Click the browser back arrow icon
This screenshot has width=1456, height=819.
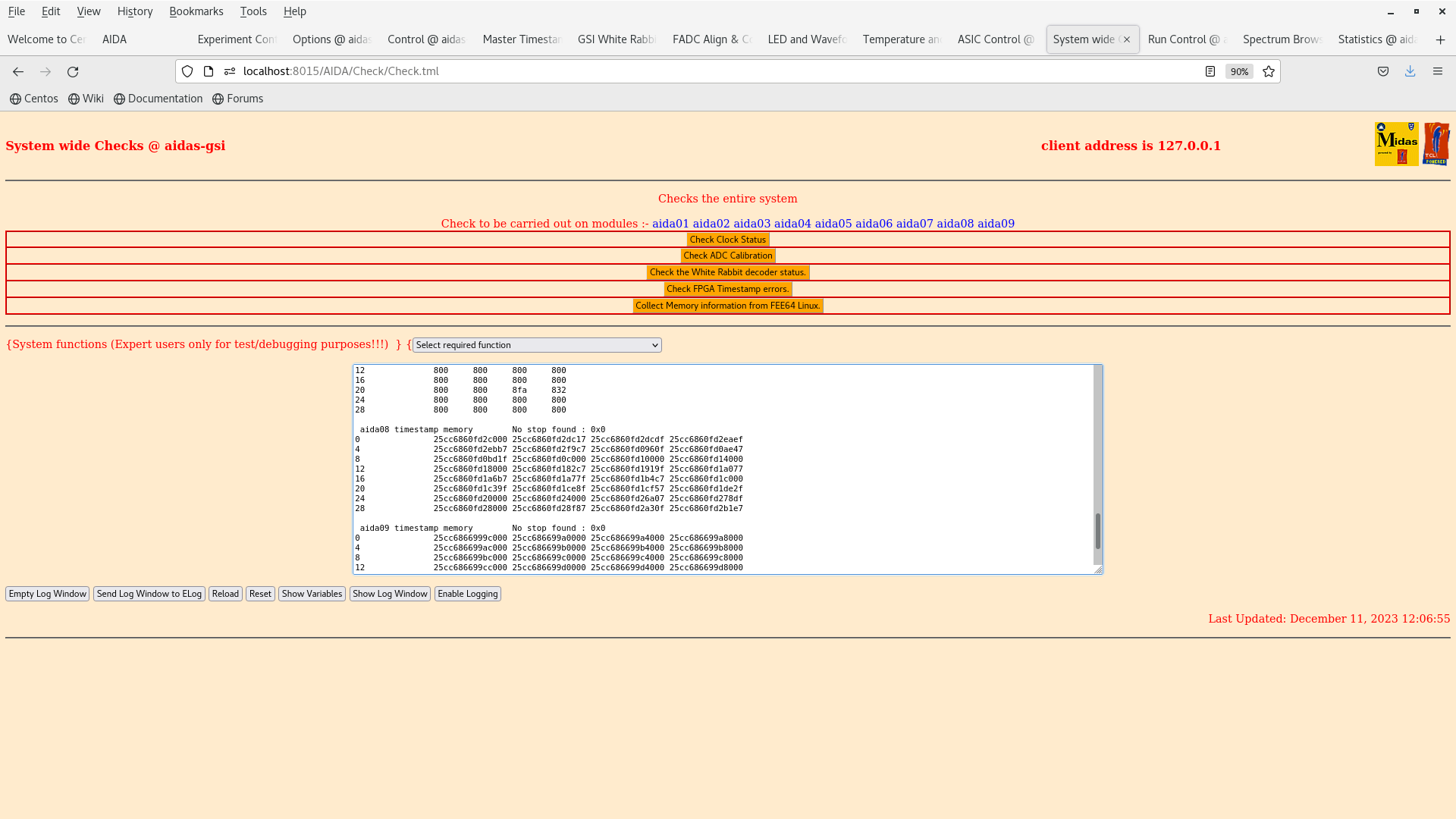pos(18,71)
